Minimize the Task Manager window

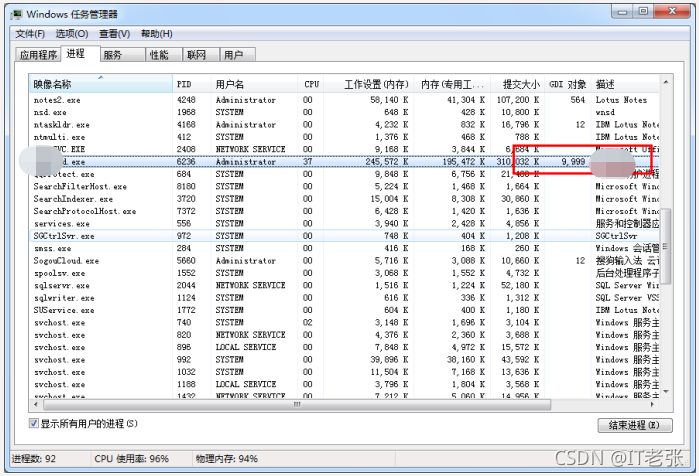(x=622, y=12)
